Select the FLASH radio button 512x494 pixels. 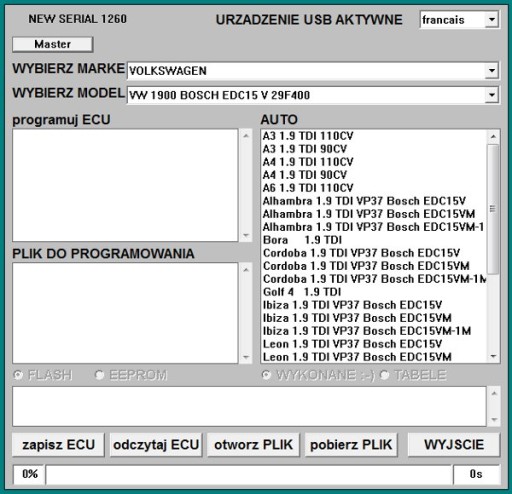tap(18, 375)
